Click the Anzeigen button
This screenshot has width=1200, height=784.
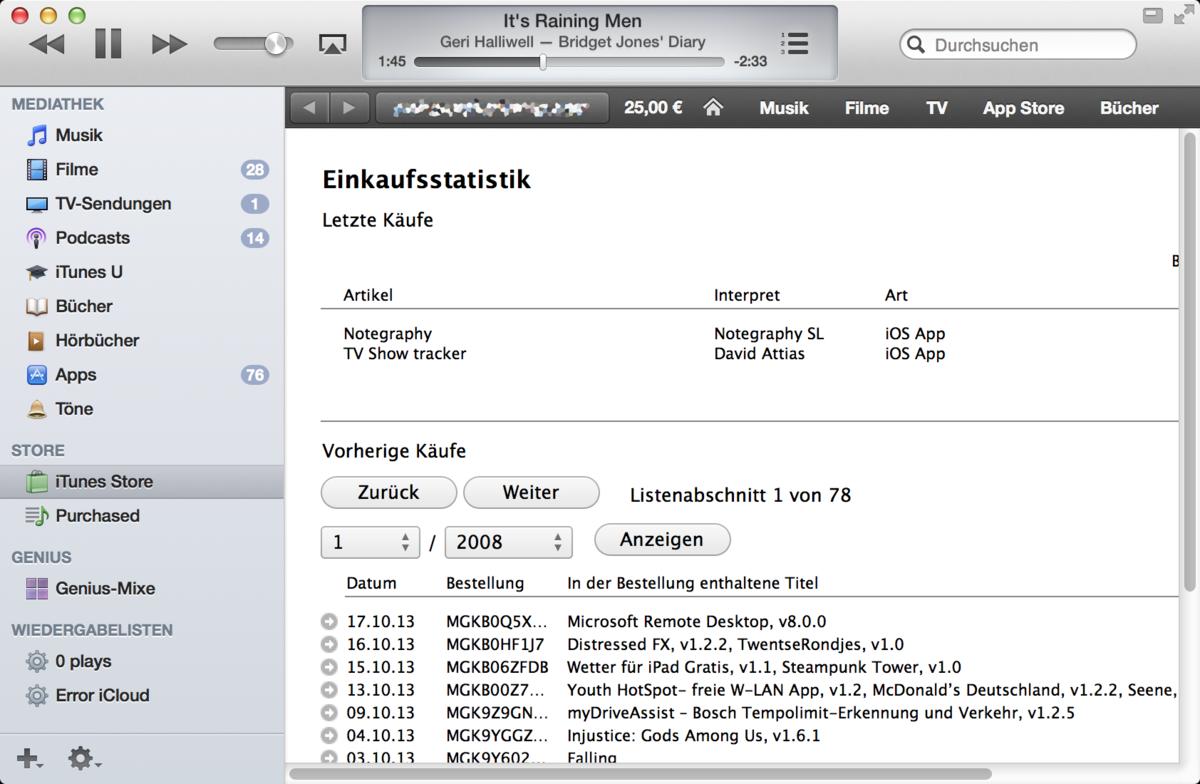[662, 539]
